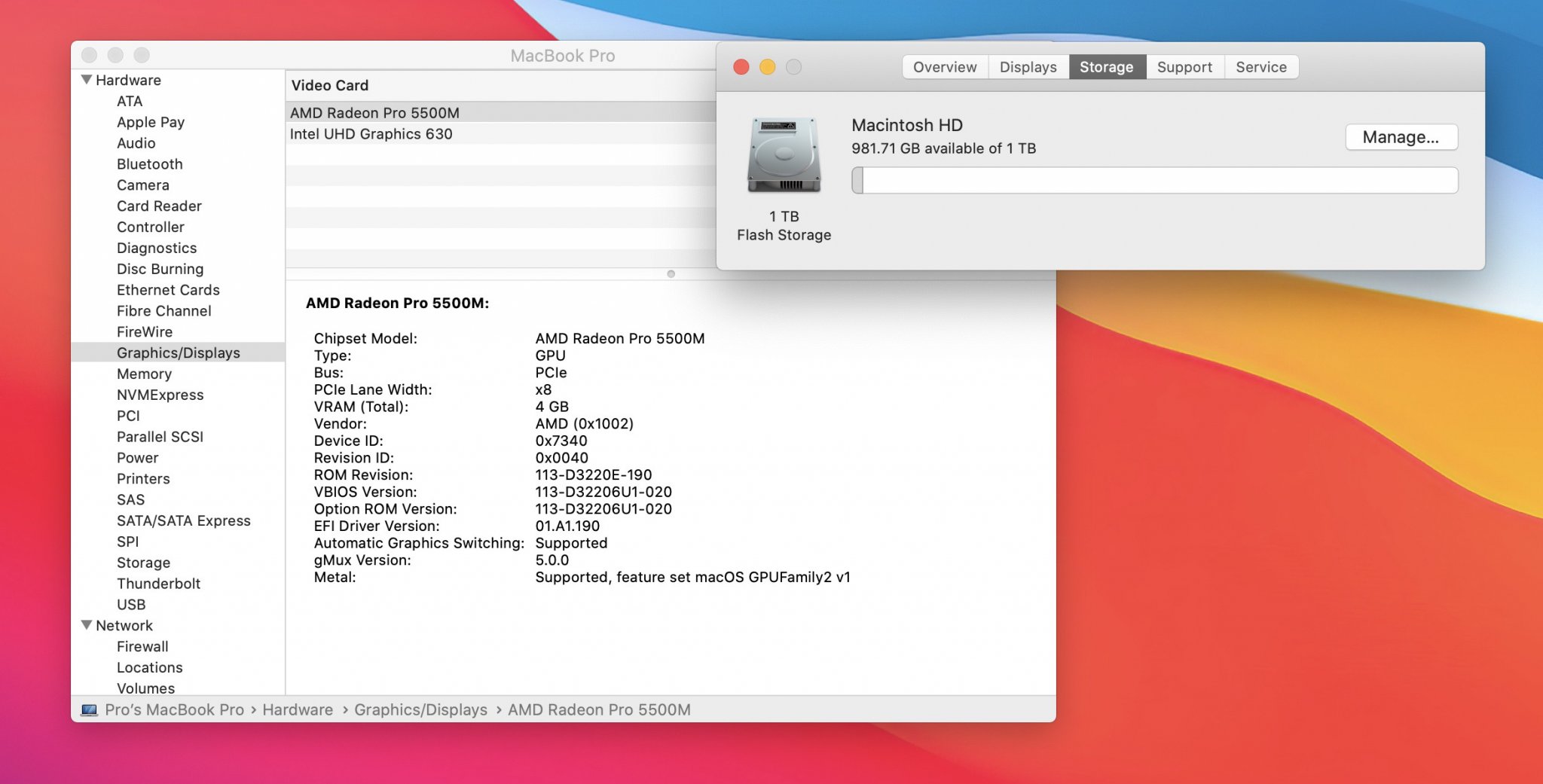This screenshot has width=1543, height=784.
Task: Select ATA in the sidebar
Action: [x=130, y=101]
